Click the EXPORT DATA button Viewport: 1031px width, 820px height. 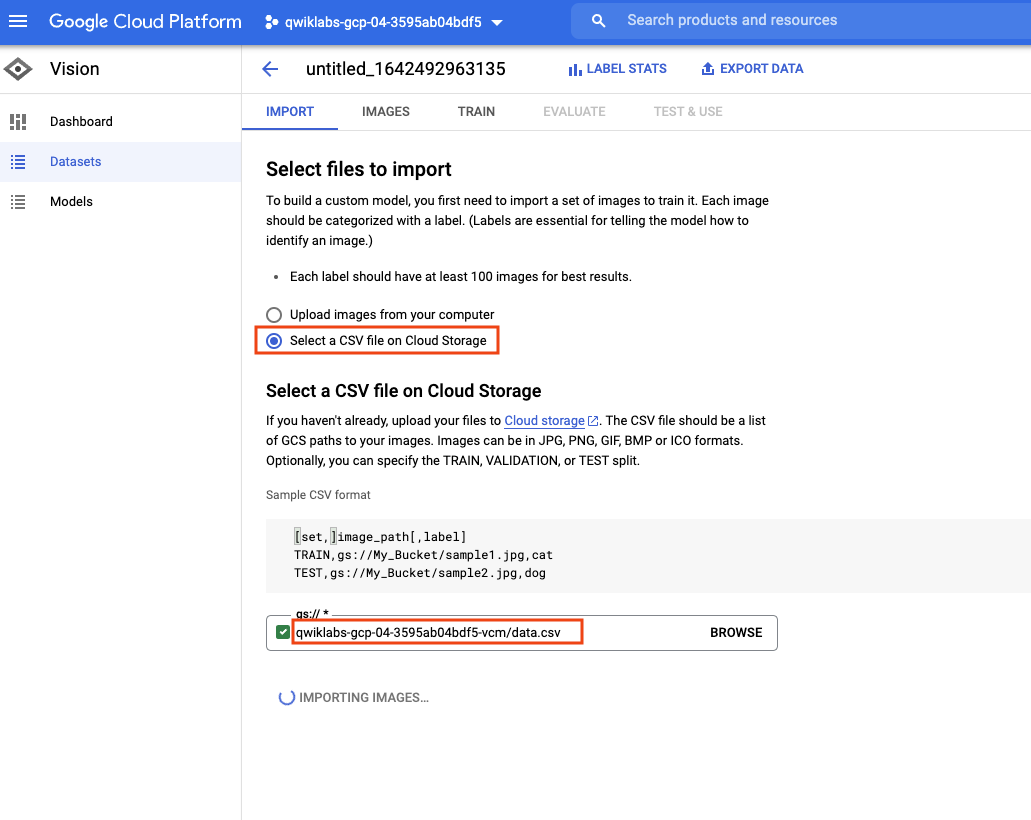[752, 69]
